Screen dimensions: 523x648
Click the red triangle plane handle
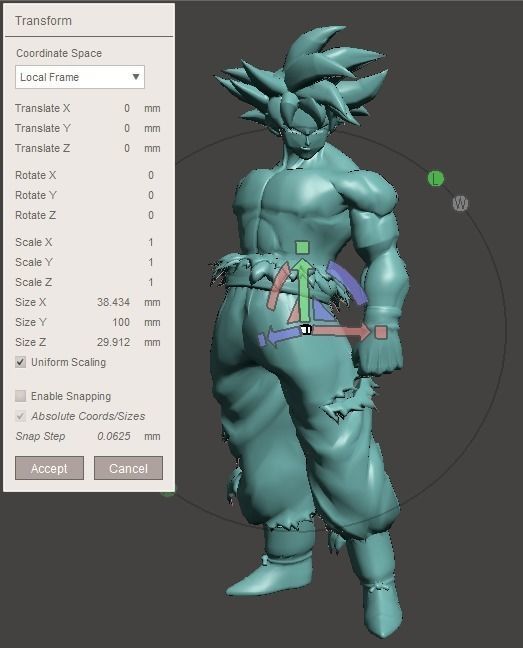coord(294,313)
